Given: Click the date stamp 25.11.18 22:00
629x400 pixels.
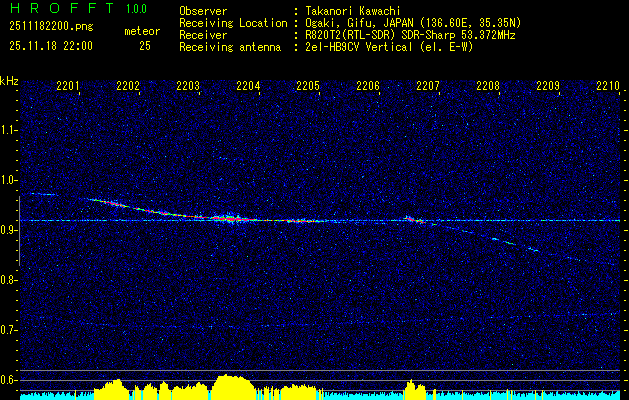Looking at the screenshot, I should [51, 46].
